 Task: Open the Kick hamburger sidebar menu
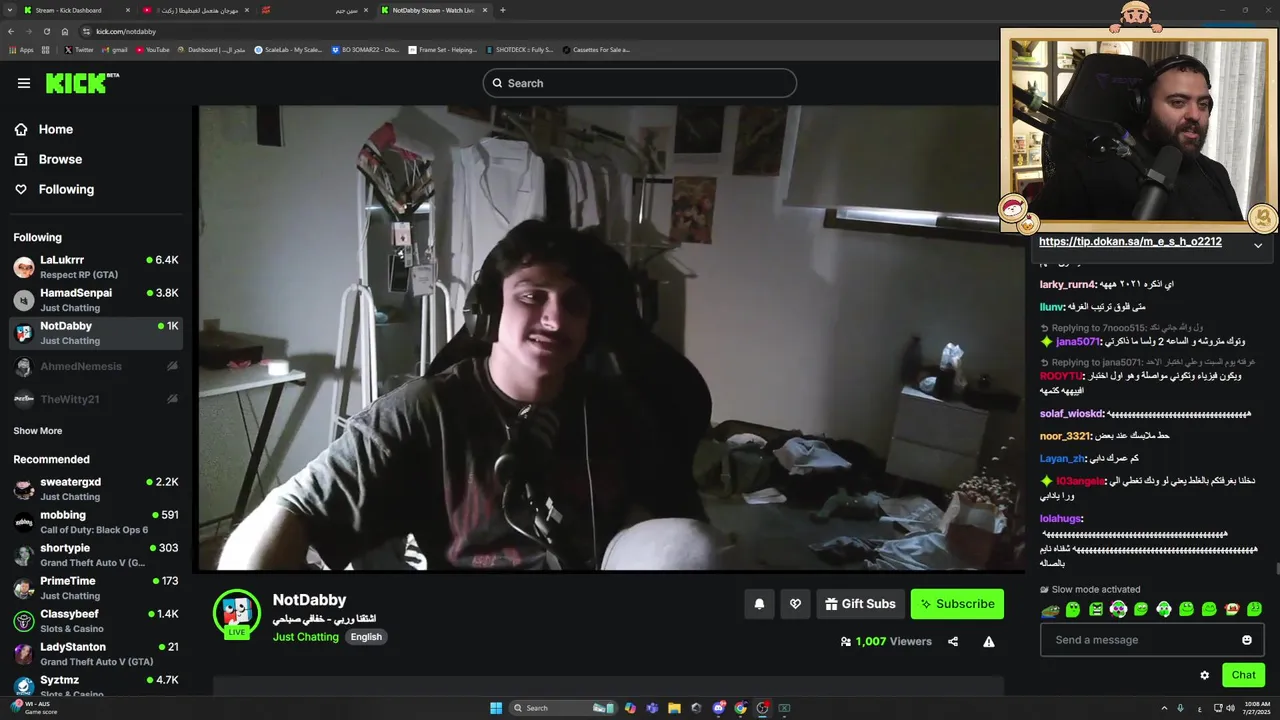[x=24, y=83]
